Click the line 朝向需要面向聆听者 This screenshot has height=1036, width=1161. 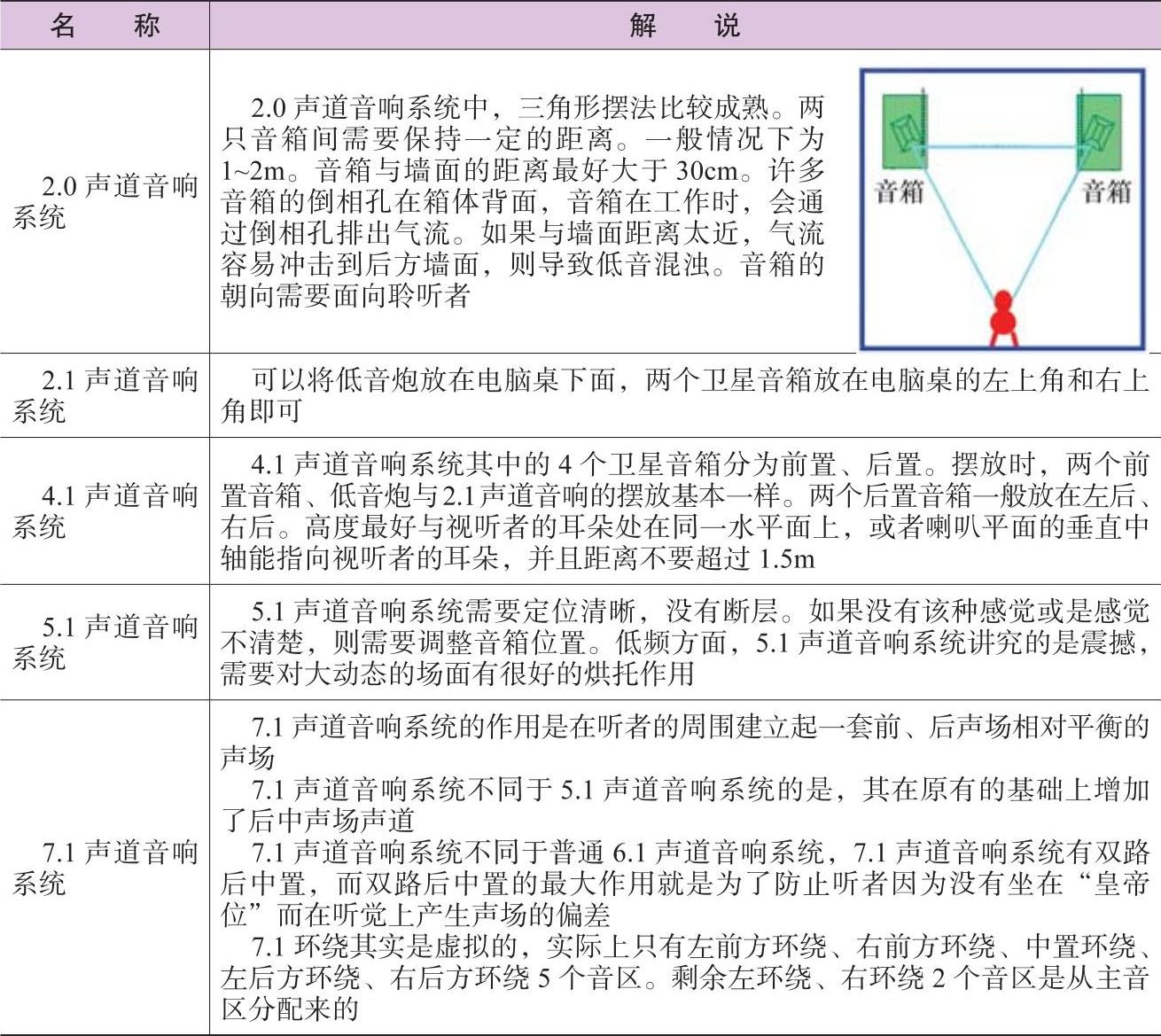(x=345, y=295)
